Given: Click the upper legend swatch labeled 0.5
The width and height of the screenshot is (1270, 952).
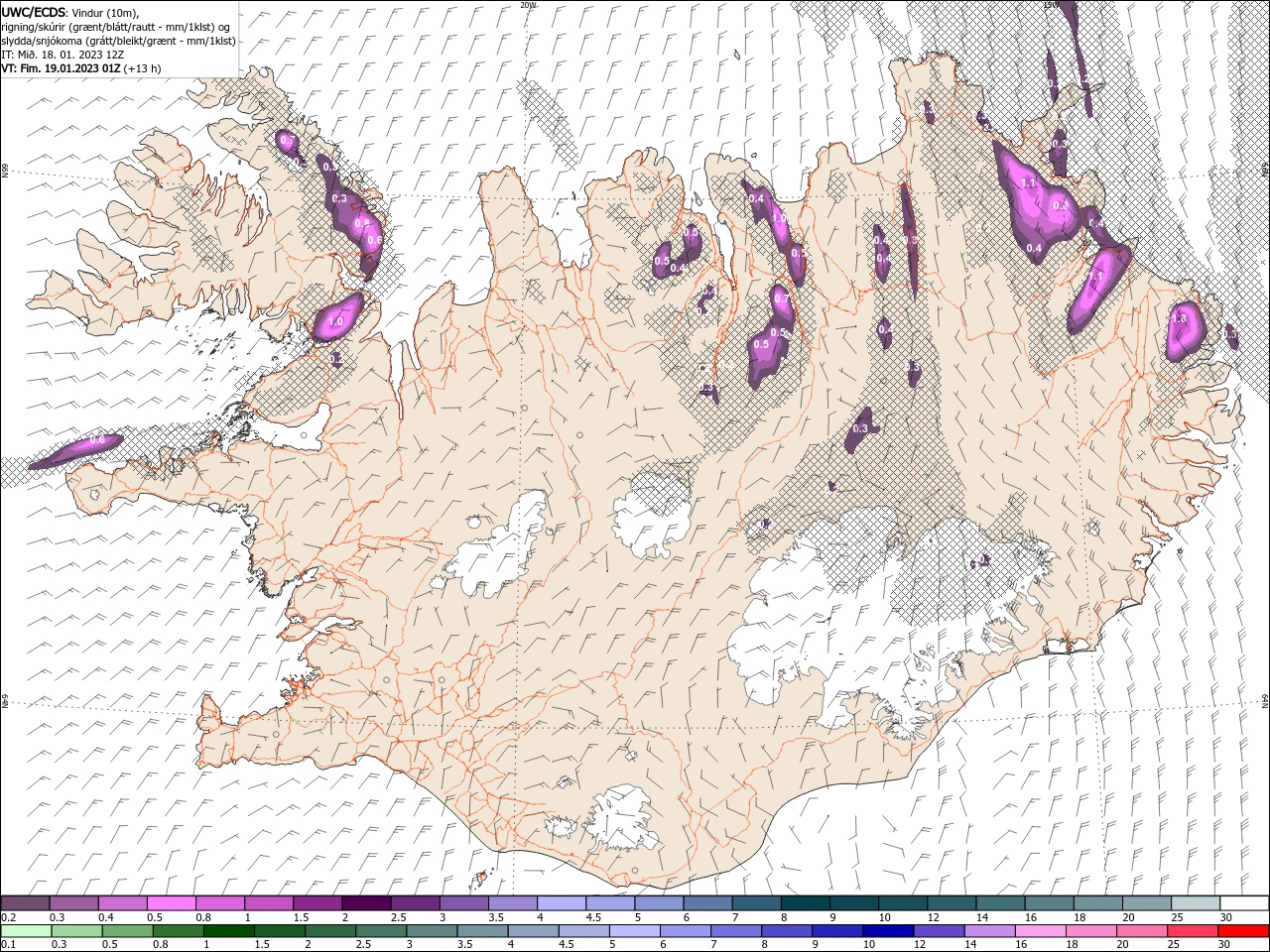Looking at the screenshot, I should click(171, 903).
